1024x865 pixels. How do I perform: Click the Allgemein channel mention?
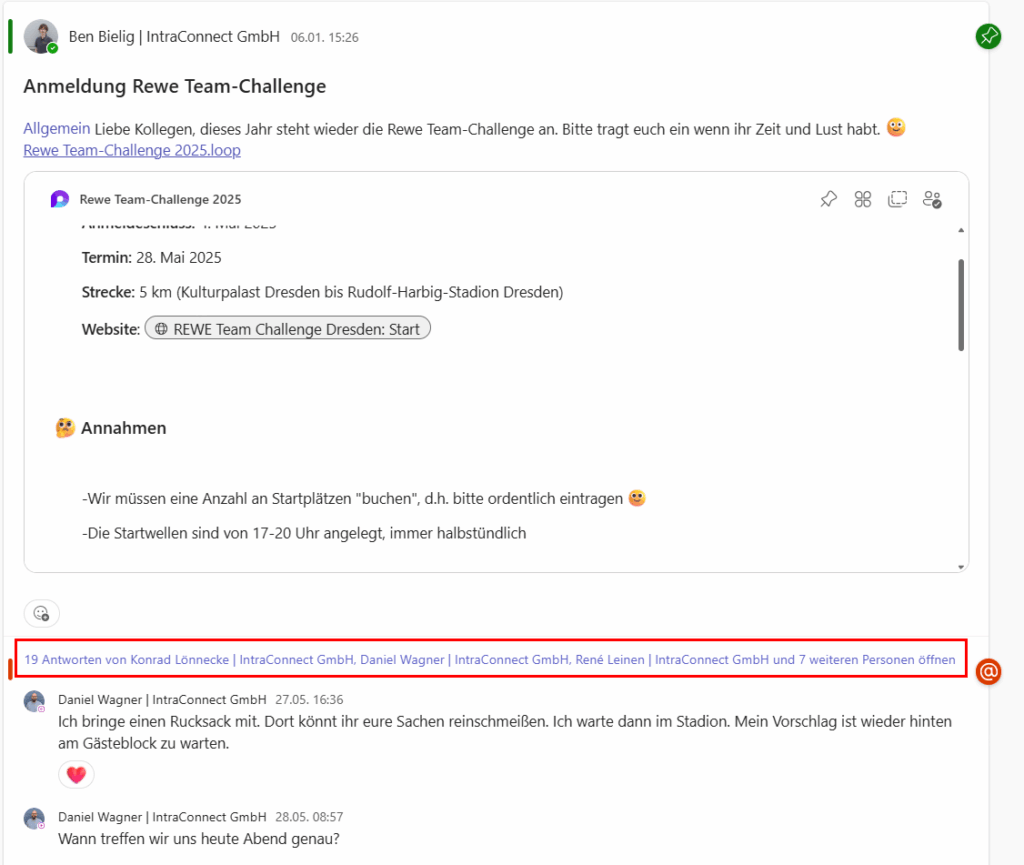[x=56, y=129]
